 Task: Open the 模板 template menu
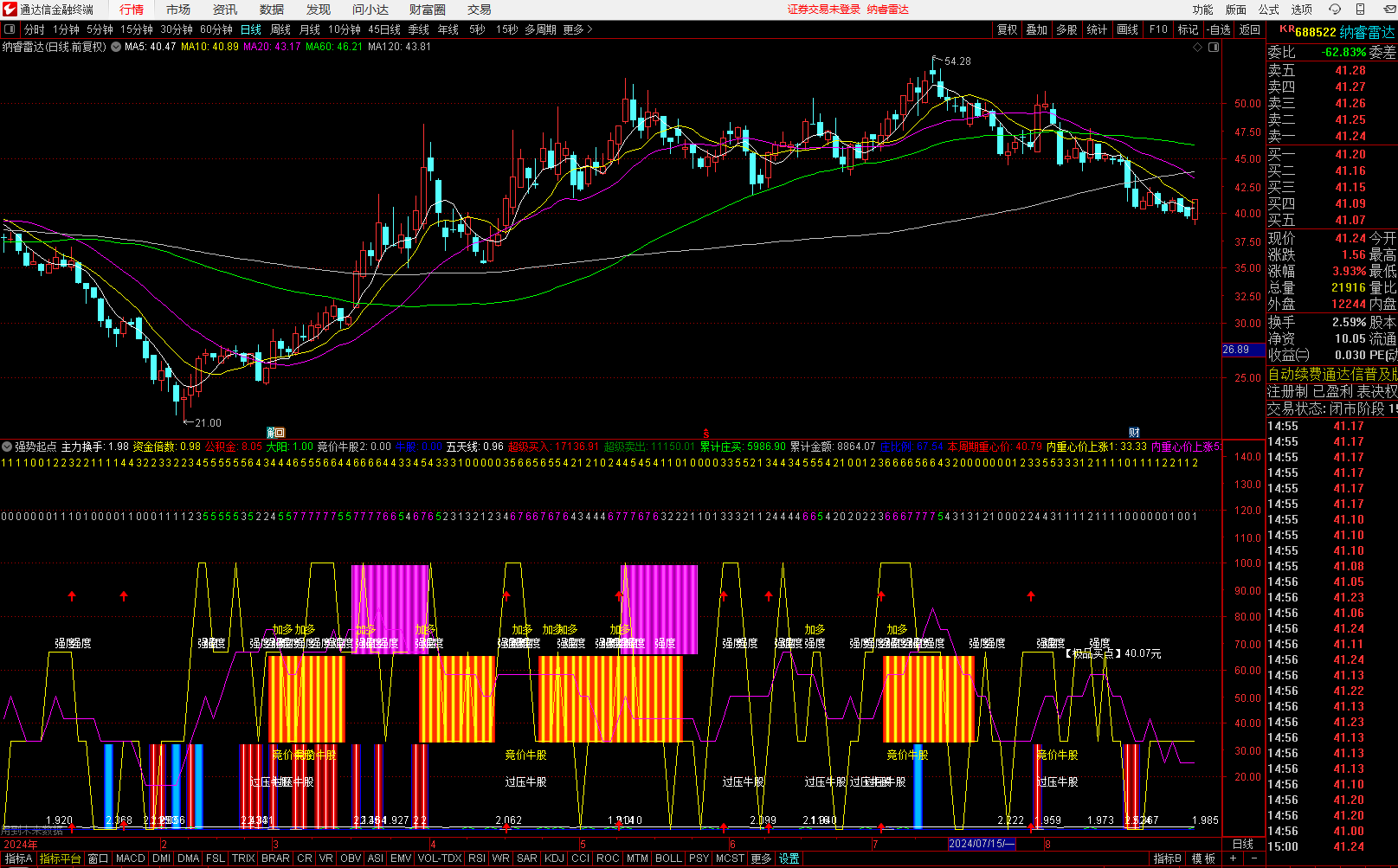(x=1203, y=858)
